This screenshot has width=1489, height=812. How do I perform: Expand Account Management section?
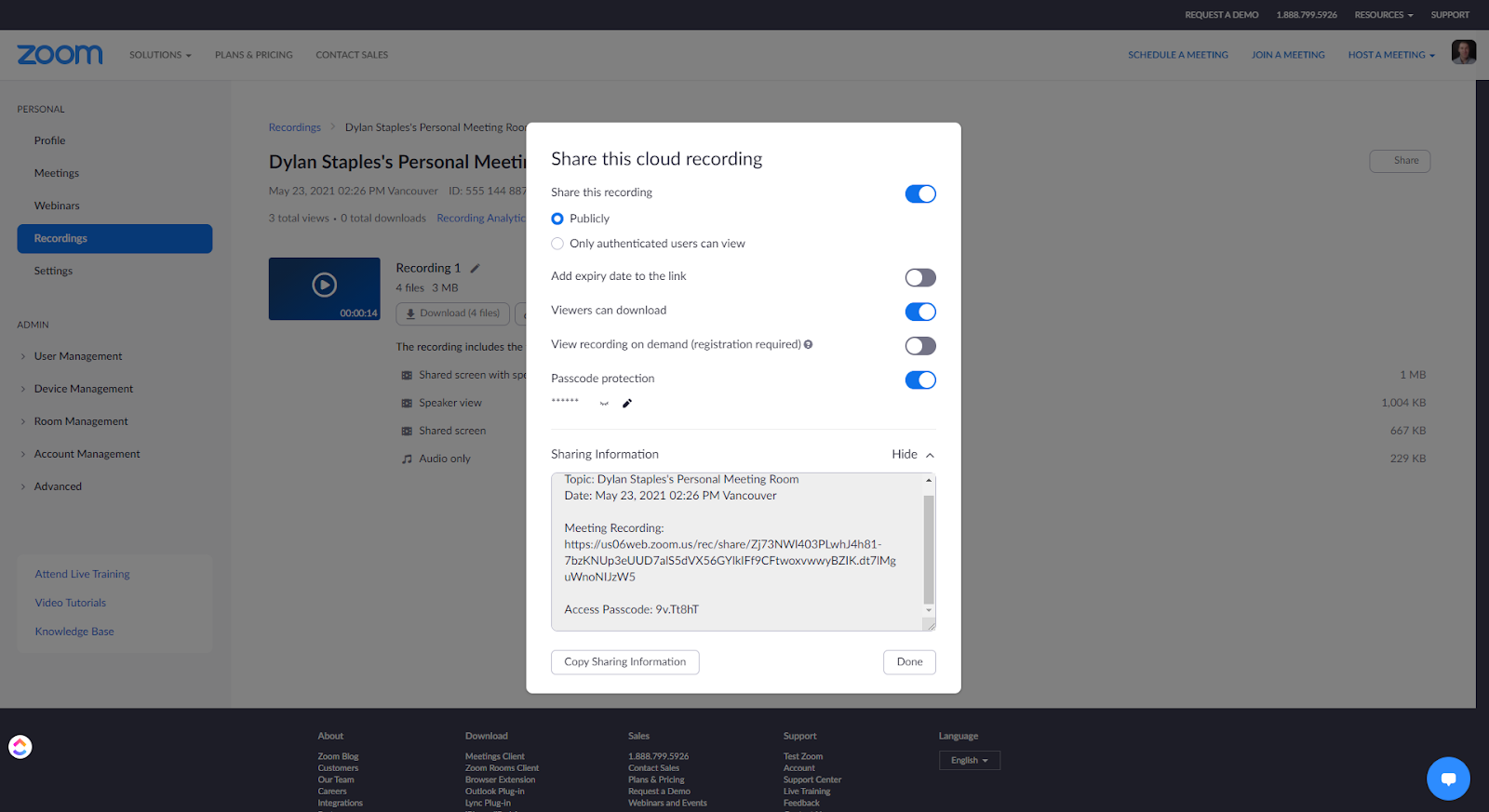(x=87, y=454)
